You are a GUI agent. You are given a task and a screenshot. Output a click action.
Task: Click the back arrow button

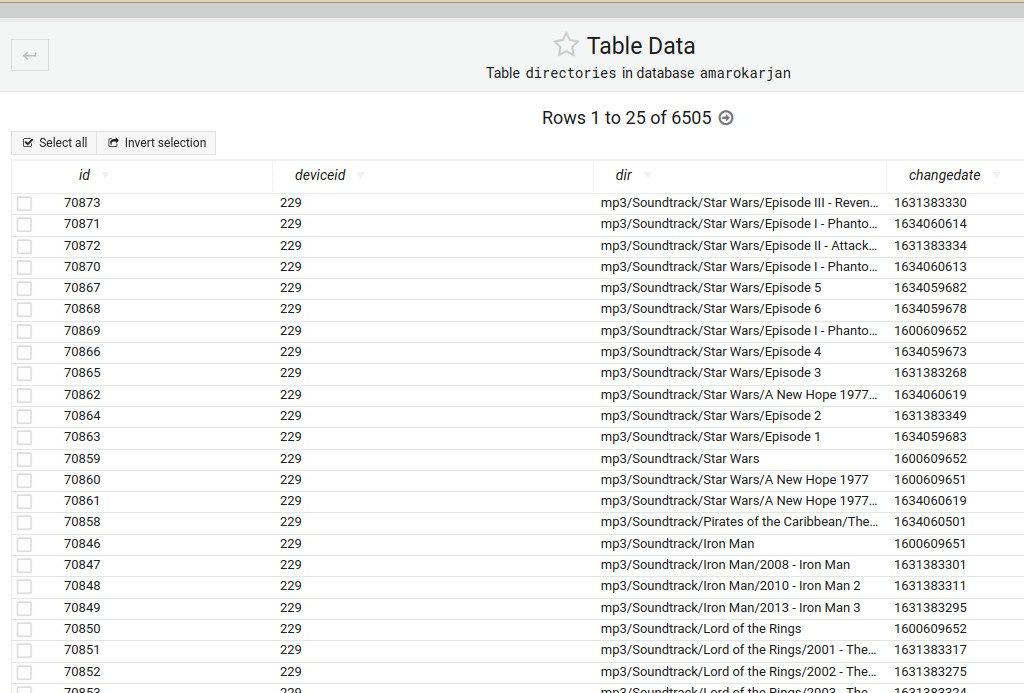30,55
